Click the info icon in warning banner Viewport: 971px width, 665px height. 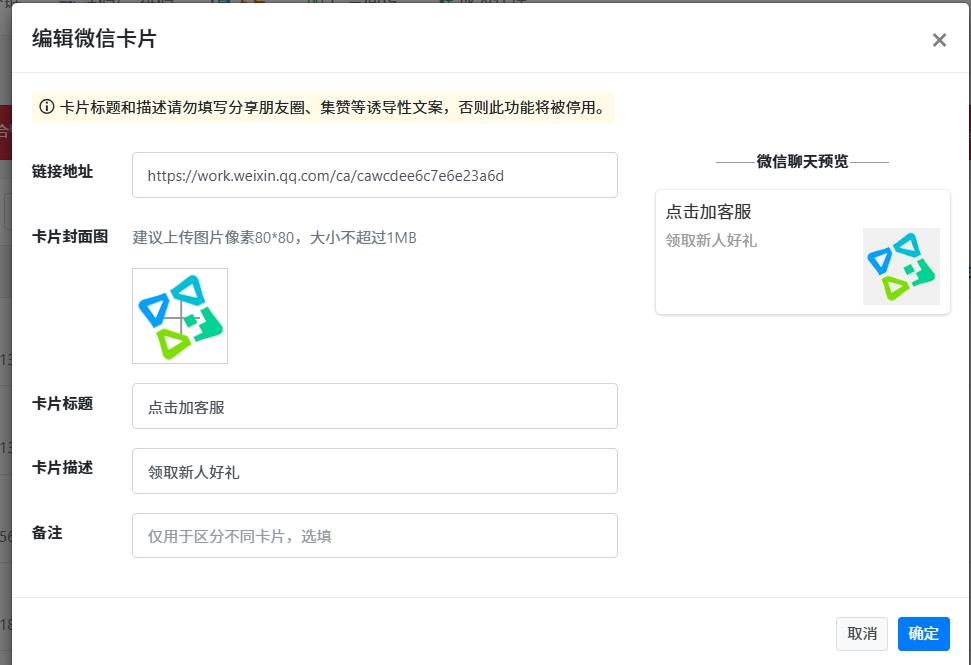tap(47, 107)
